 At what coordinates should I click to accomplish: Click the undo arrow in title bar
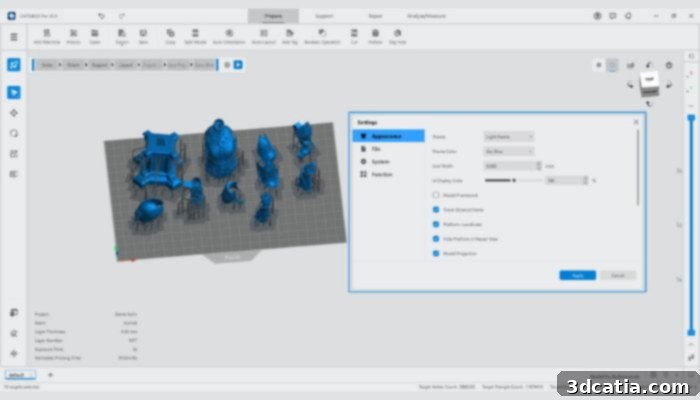101,16
